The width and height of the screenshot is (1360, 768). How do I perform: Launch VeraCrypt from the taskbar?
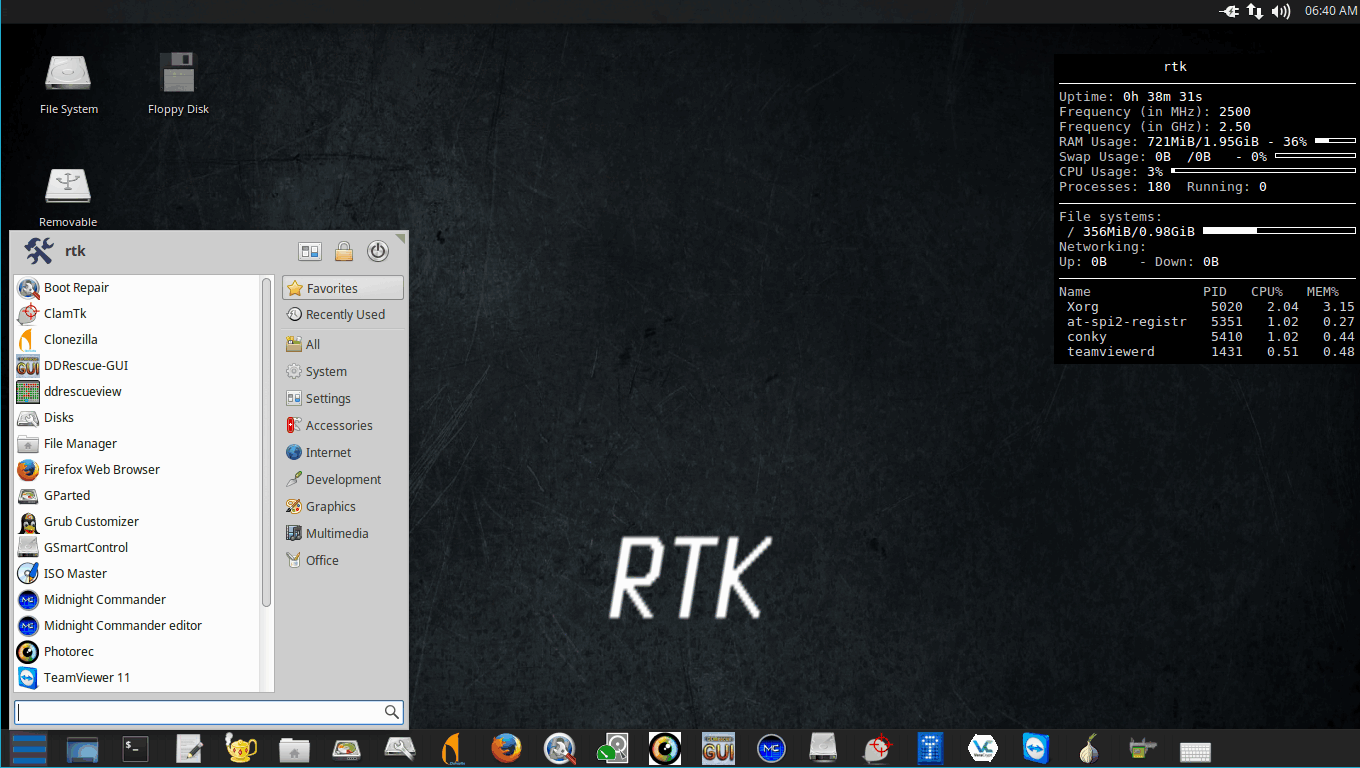click(983, 749)
